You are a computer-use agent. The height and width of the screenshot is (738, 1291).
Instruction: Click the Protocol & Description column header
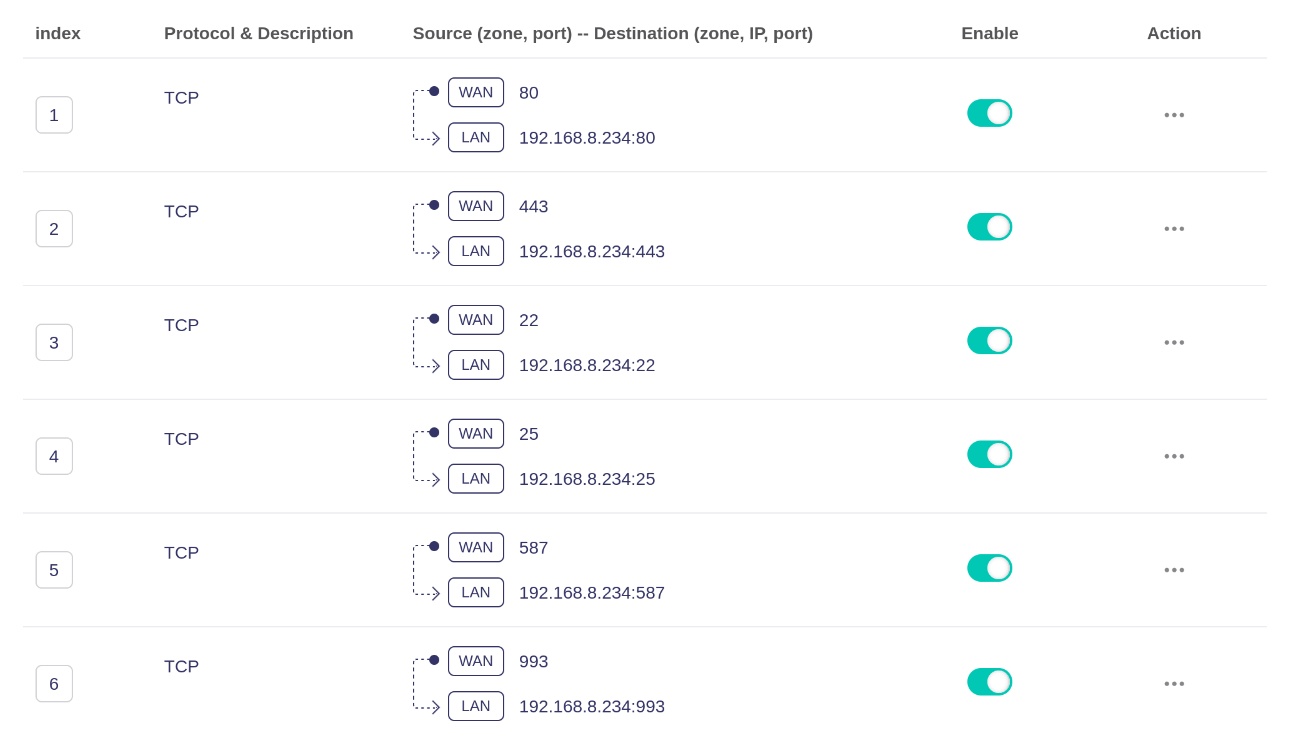(x=258, y=34)
